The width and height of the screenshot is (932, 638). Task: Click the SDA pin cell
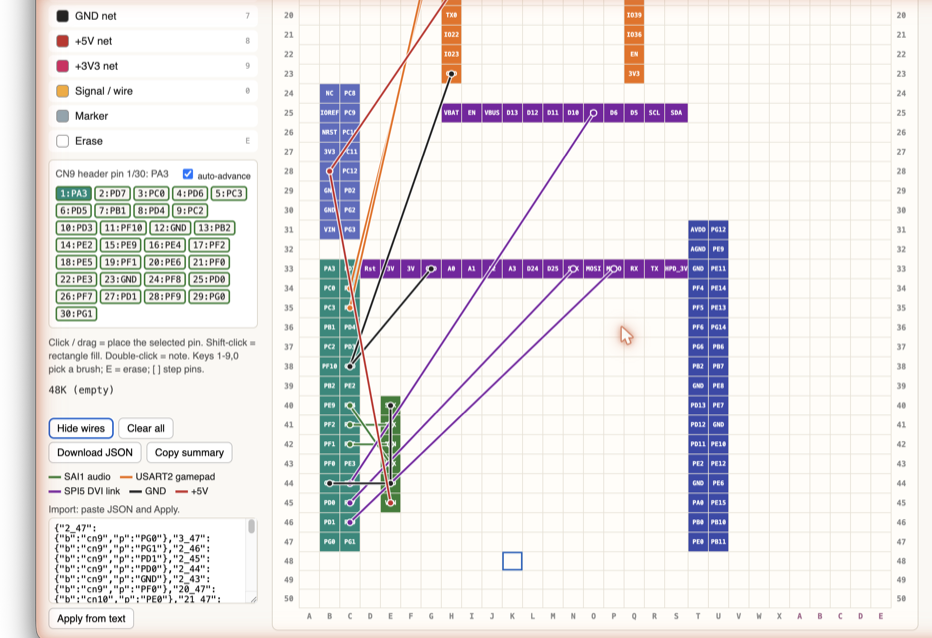click(676, 113)
